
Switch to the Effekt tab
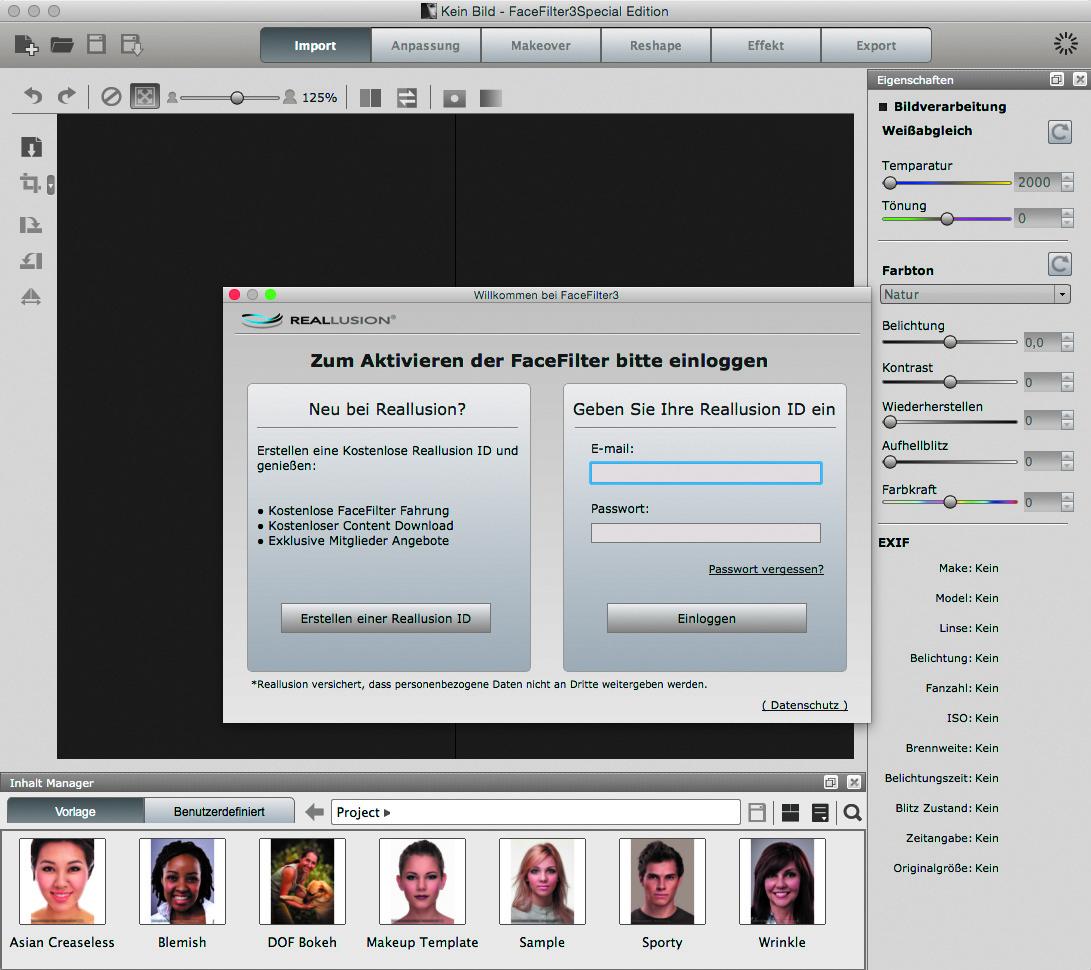tap(765, 45)
